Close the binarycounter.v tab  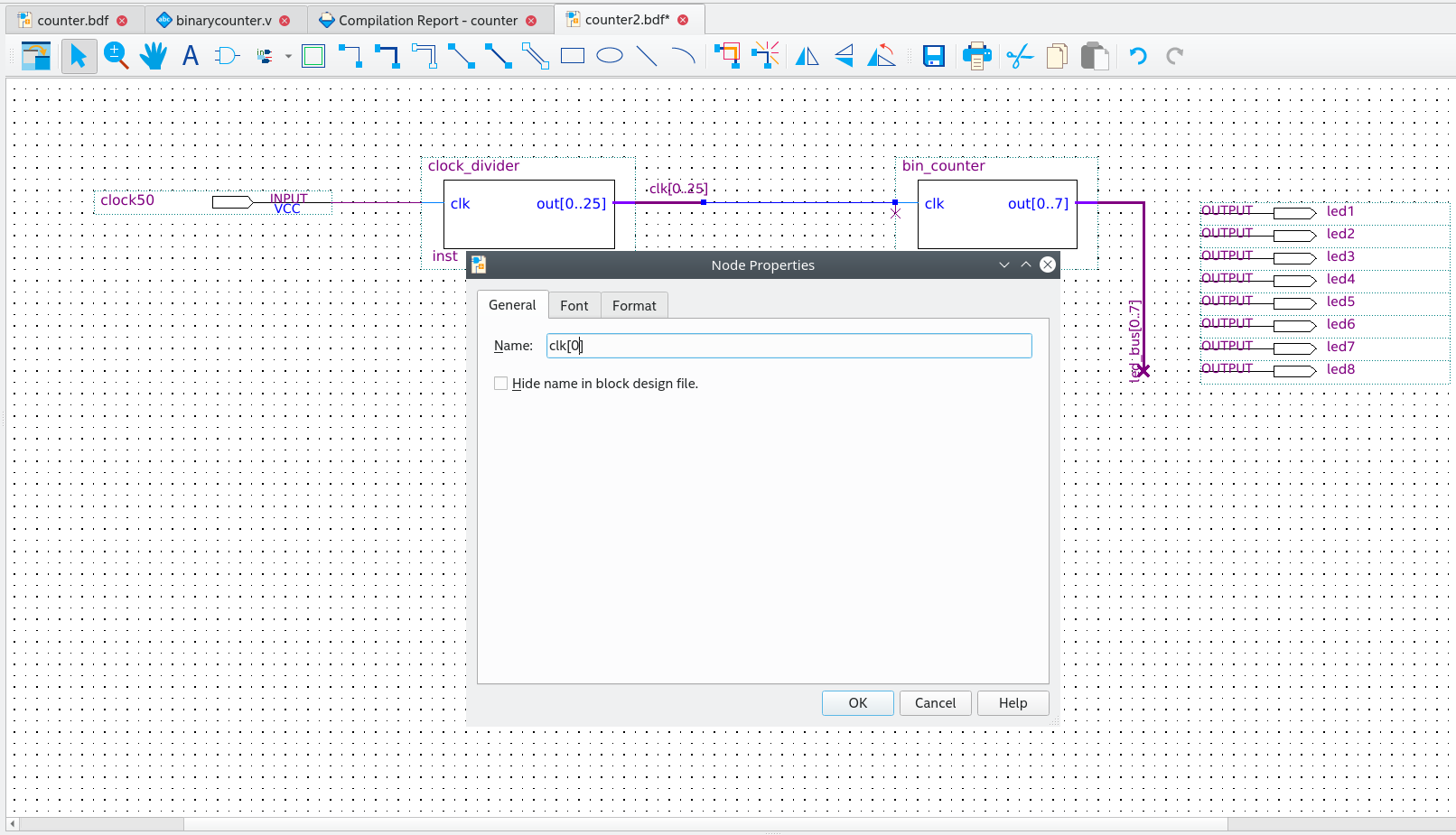(x=285, y=21)
